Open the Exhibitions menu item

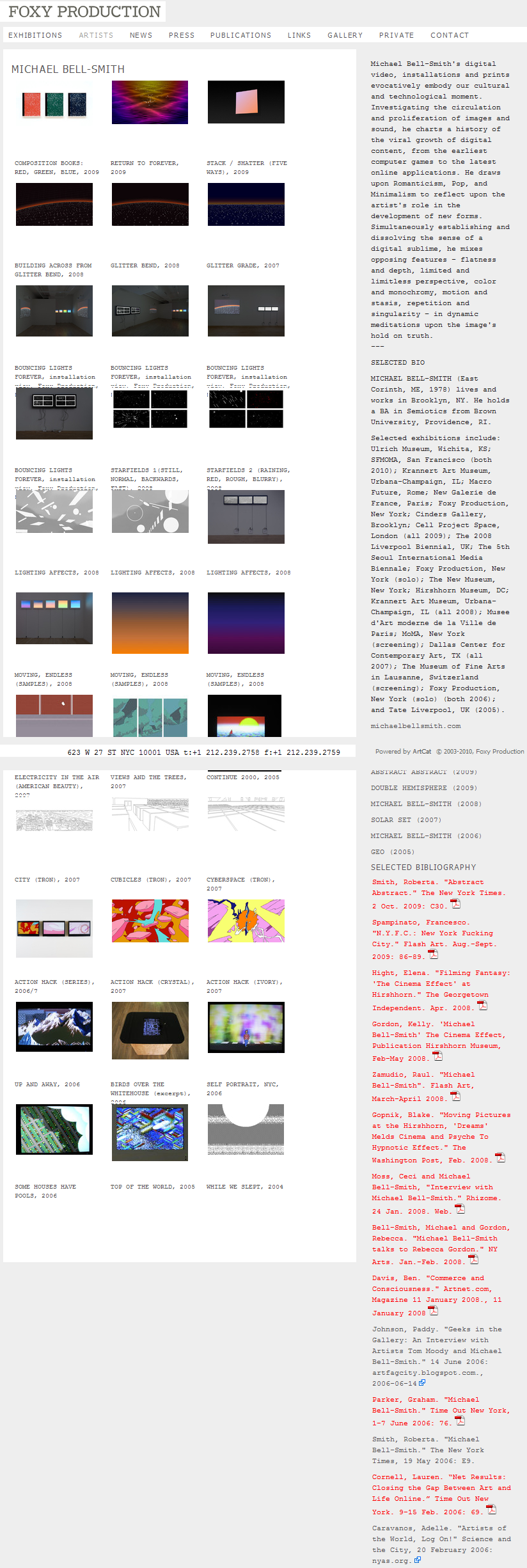tap(35, 35)
